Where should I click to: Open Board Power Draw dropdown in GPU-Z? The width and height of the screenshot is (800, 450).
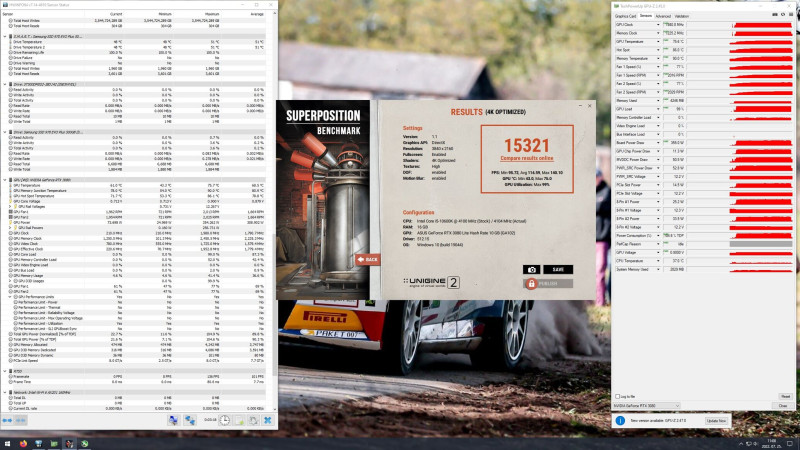(x=658, y=143)
